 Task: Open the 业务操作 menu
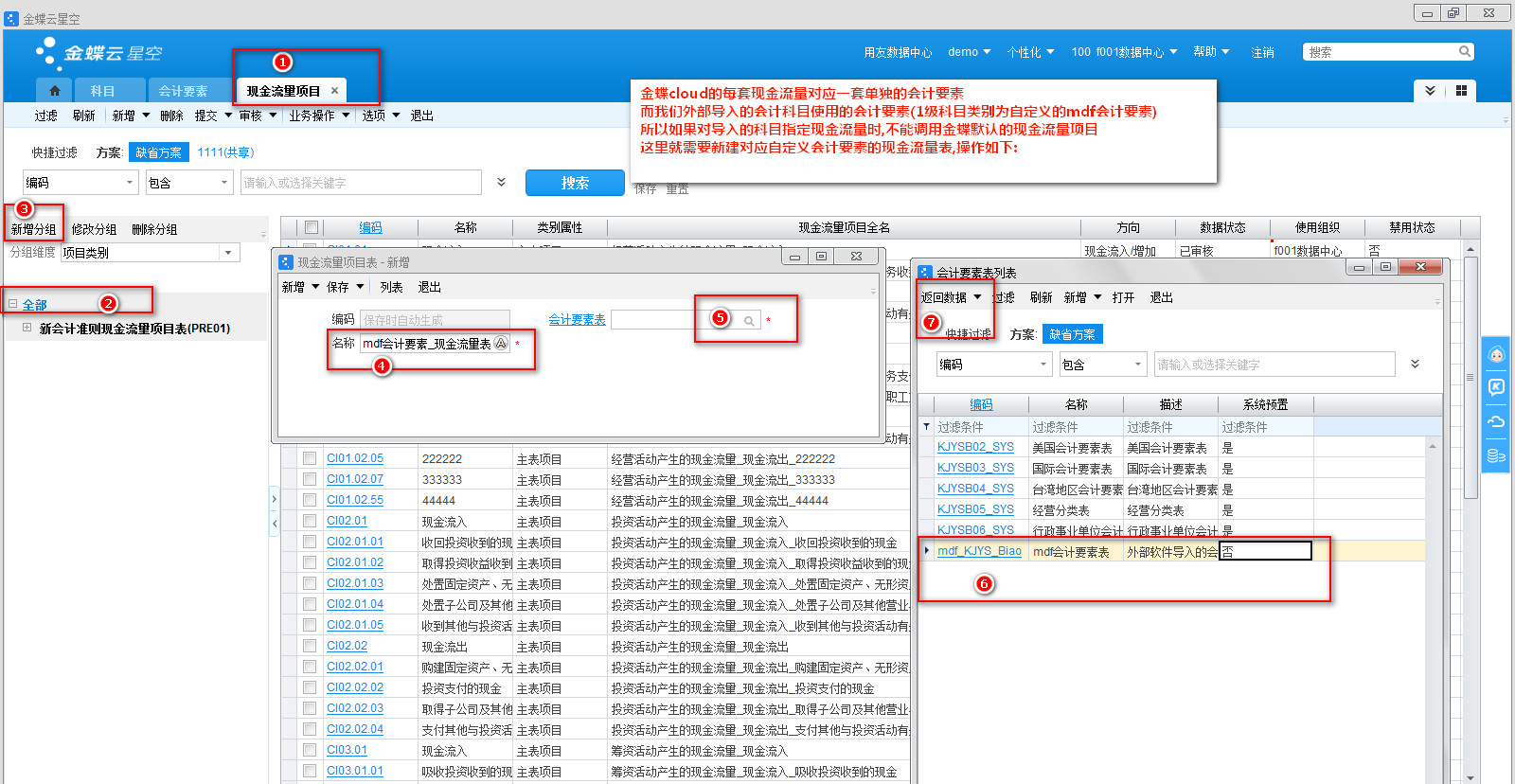[x=319, y=116]
